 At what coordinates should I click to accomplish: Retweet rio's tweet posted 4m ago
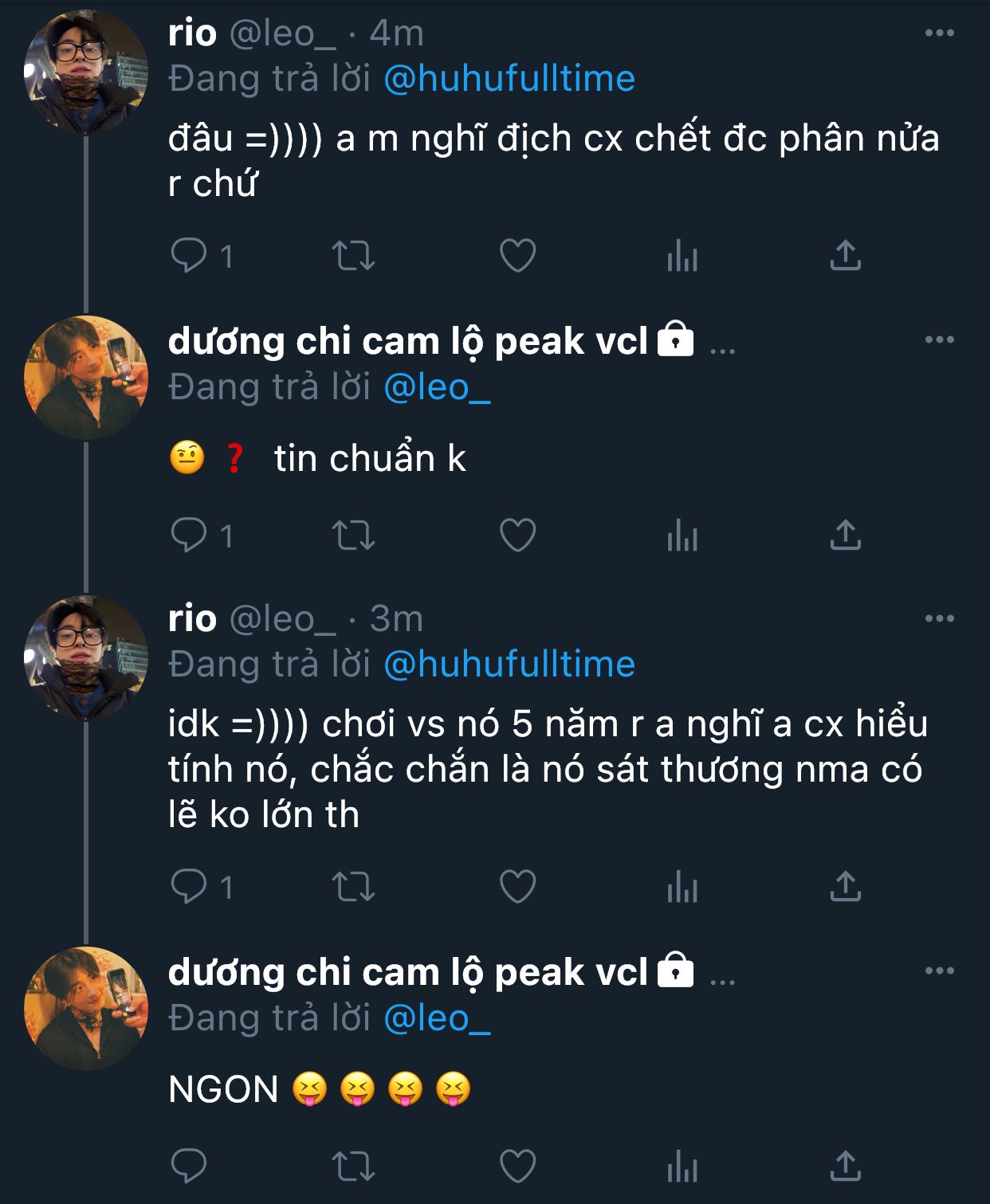353,256
